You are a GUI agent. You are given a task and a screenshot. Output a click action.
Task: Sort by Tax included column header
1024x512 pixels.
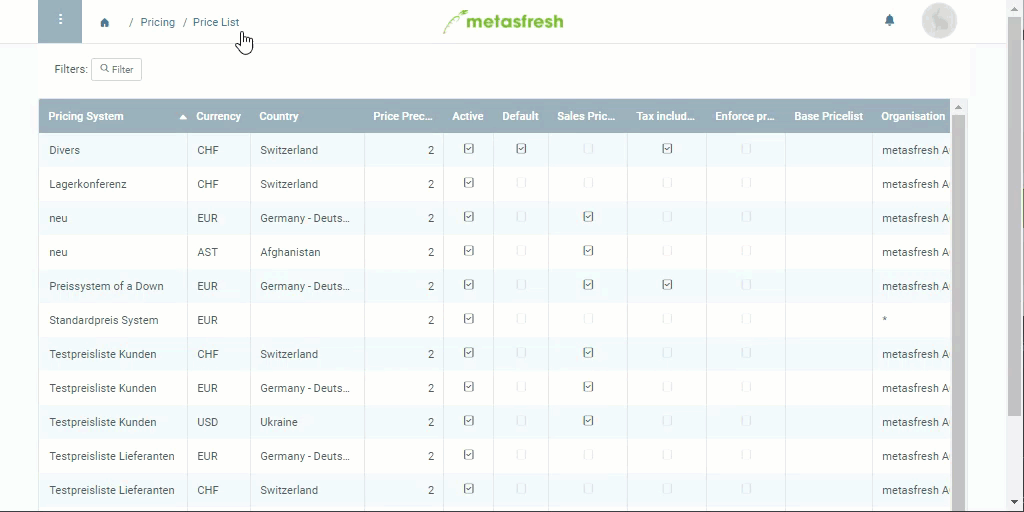pyautogui.click(x=665, y=116)
